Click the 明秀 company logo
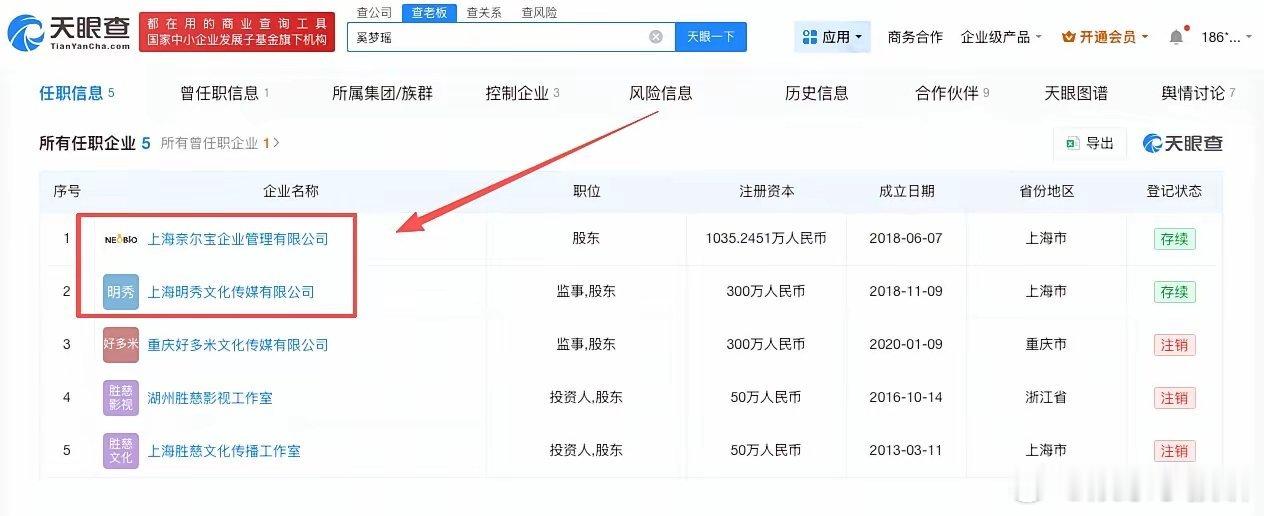Screen dimensions: 1264x516 coord(121,292)
